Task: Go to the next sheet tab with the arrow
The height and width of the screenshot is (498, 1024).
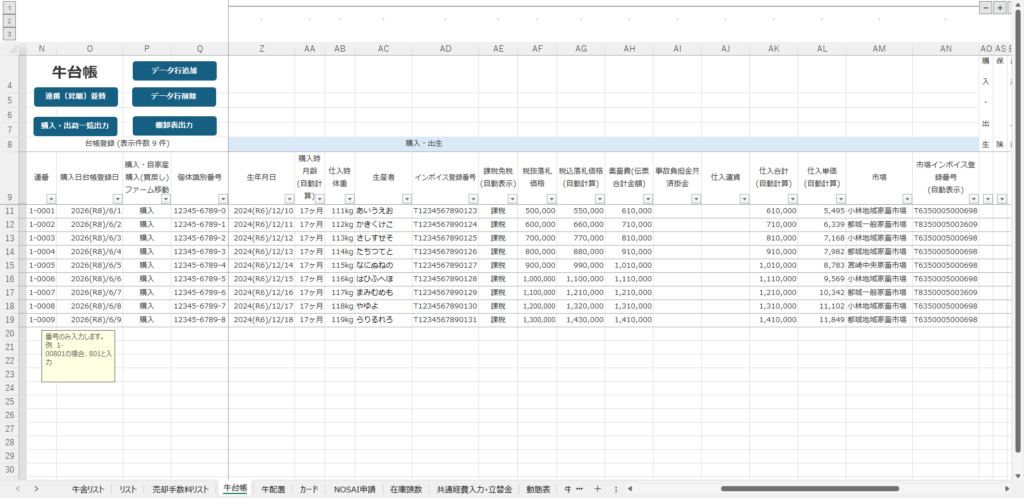Action: click(37, 489)
